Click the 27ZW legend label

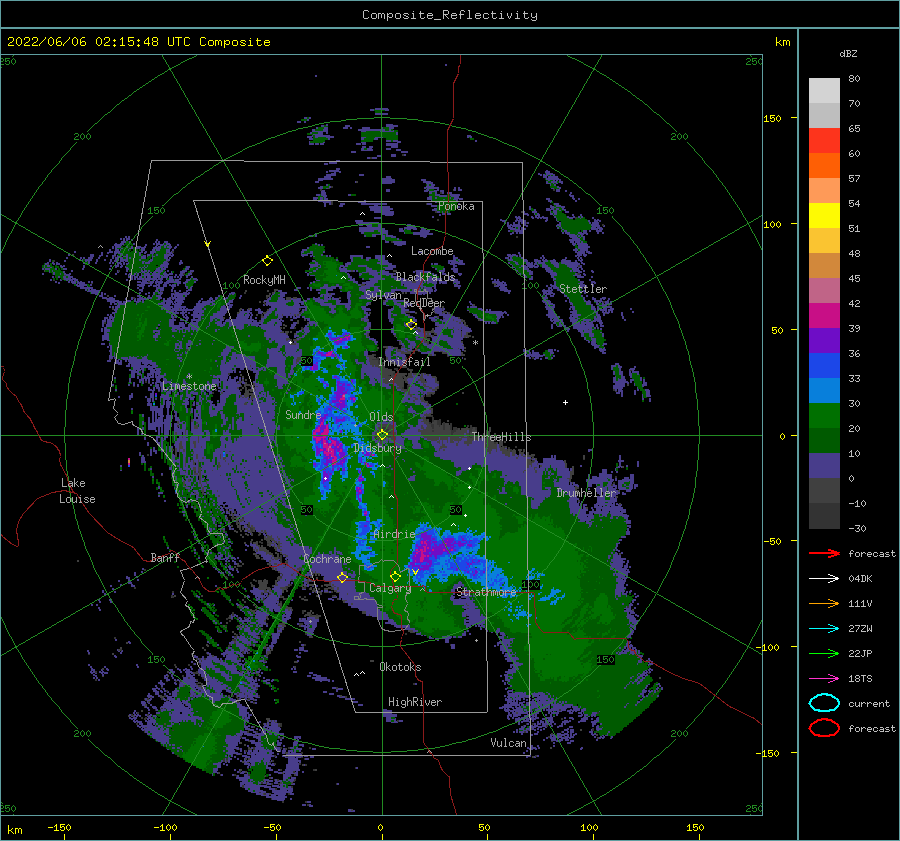tap(860, 629)
